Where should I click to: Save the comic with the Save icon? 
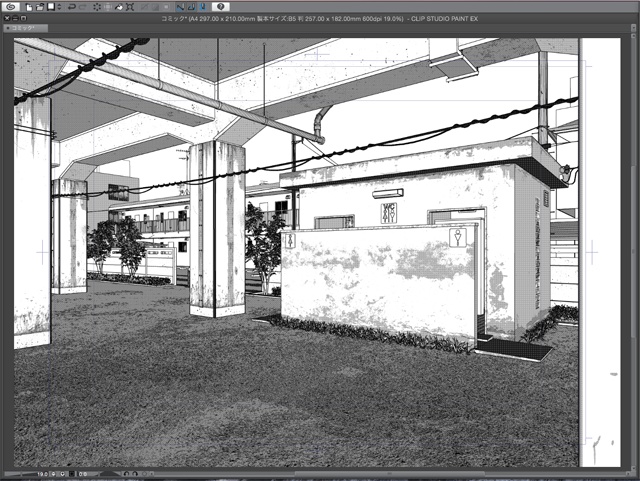51,7
